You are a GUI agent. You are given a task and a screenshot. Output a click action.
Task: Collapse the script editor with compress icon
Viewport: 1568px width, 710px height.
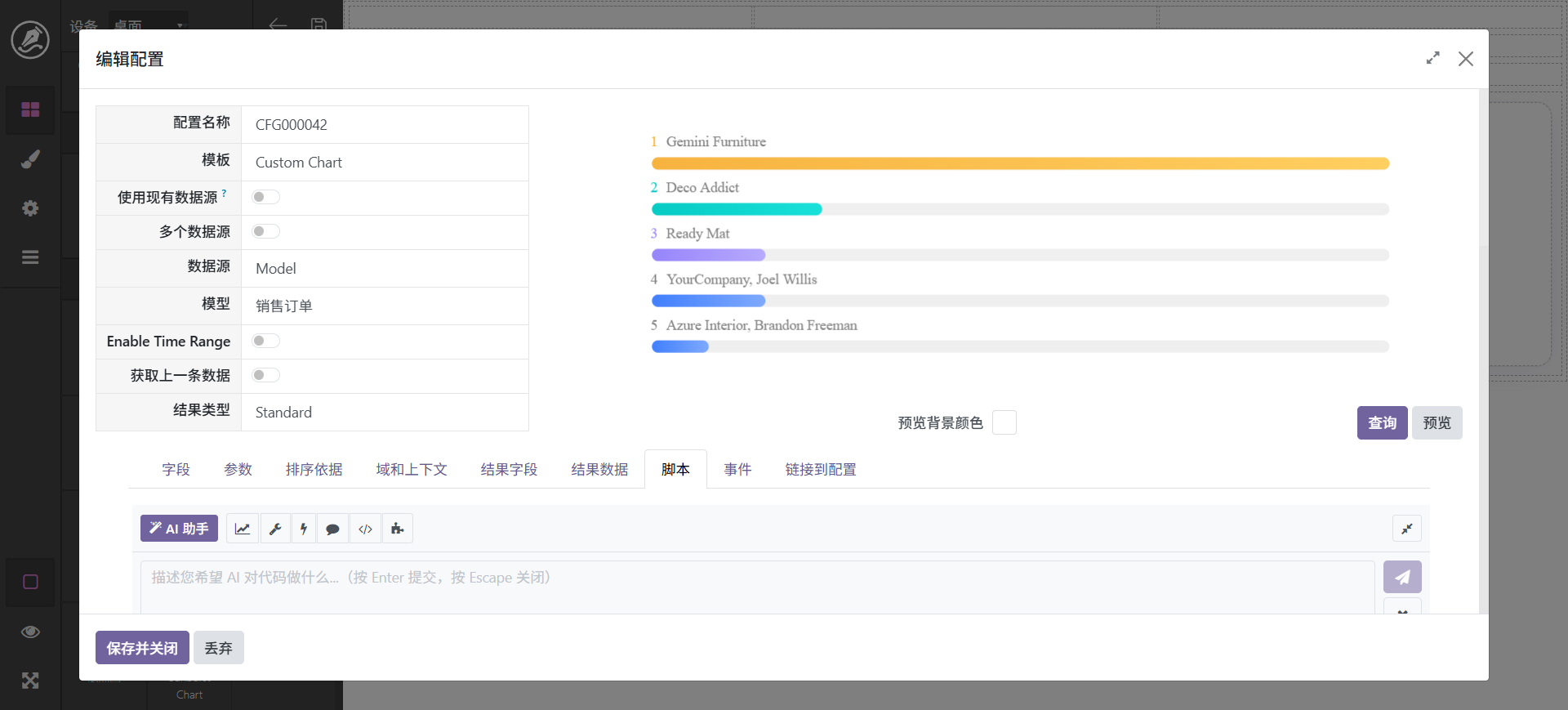[1406, 529]
